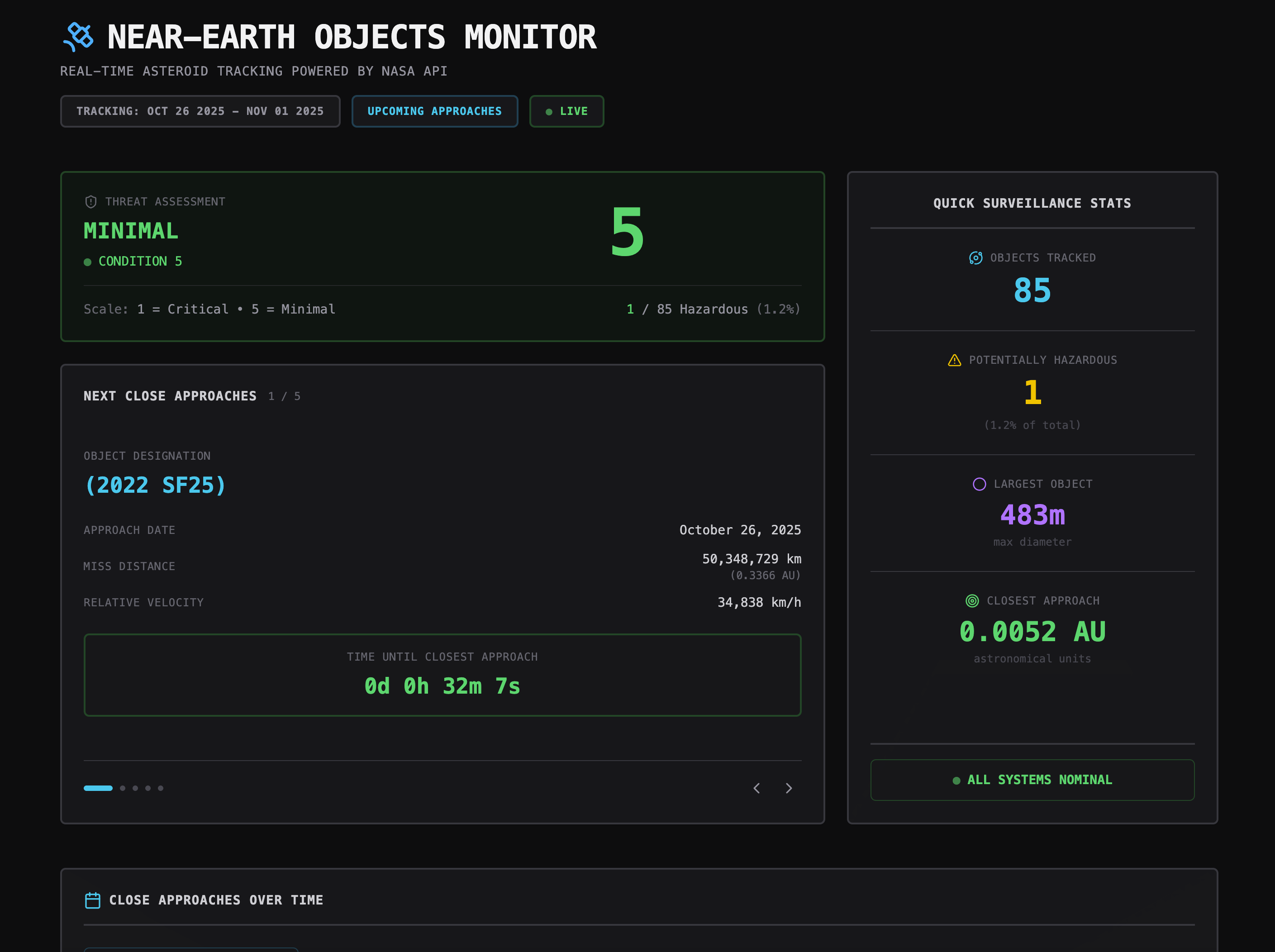
Task: Advance to the next close approach arrow
Action: click(x=789, y=788)
